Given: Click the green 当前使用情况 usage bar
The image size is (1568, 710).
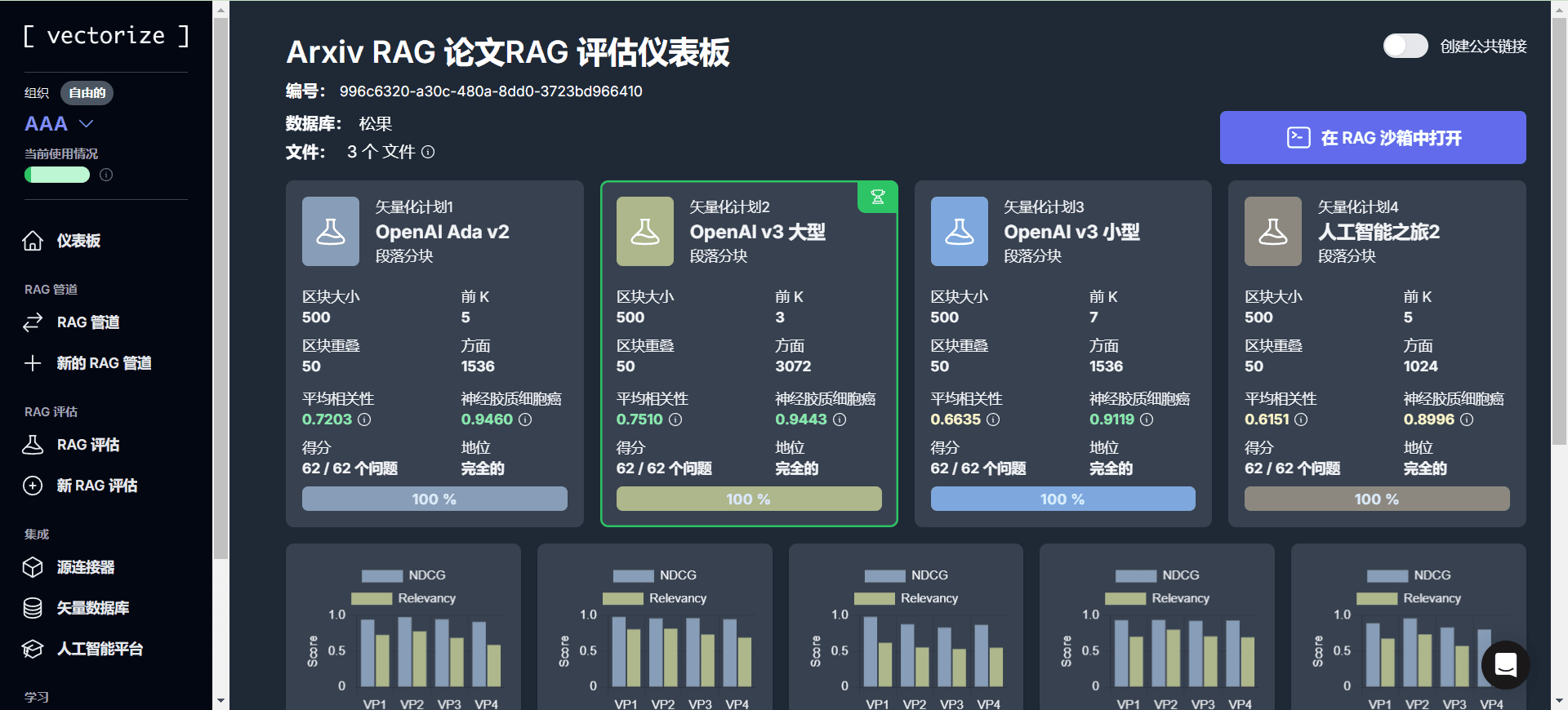Looking at the screenshot, I should 57,175.
